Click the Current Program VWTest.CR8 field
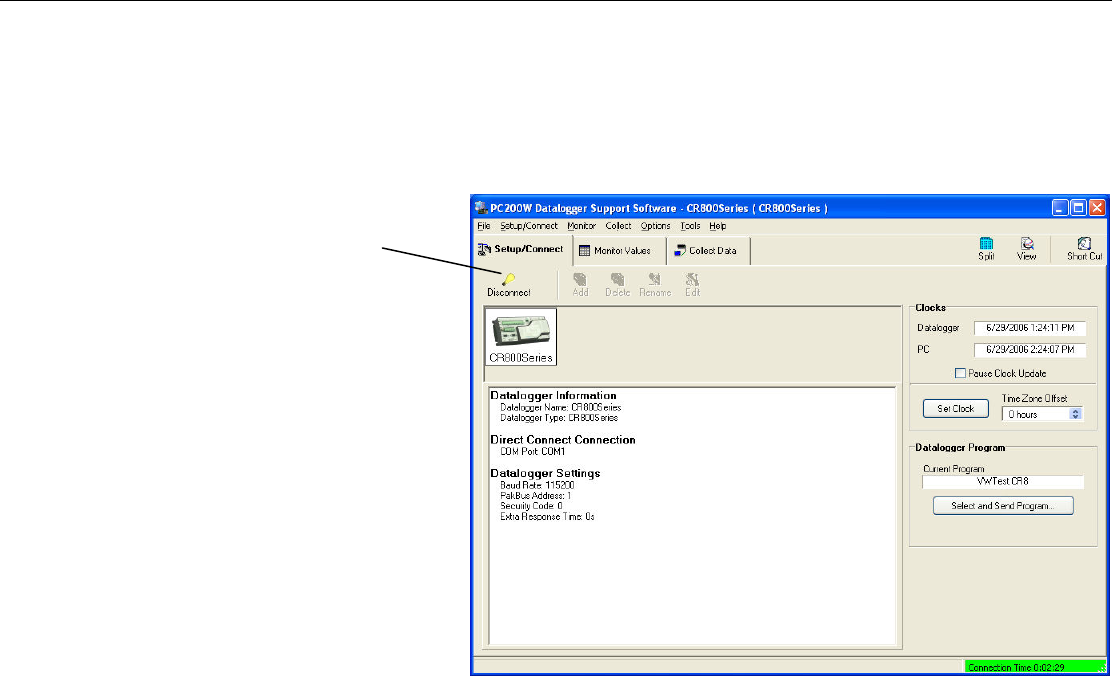1112x676 pixels. pos(1003,482)
